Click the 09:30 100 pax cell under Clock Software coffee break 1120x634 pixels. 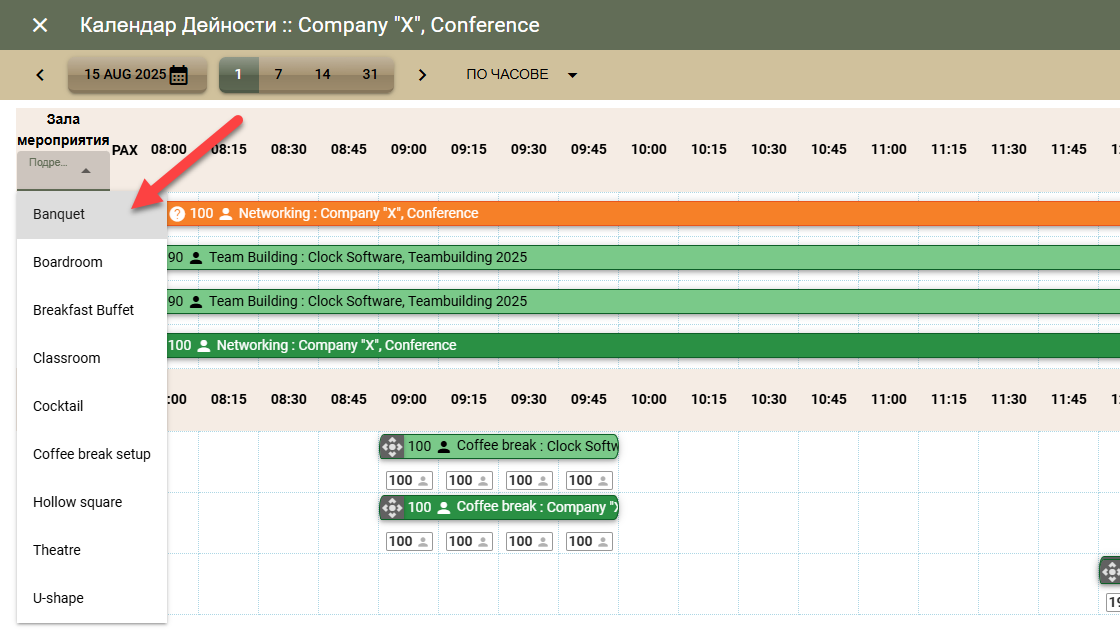529,480
